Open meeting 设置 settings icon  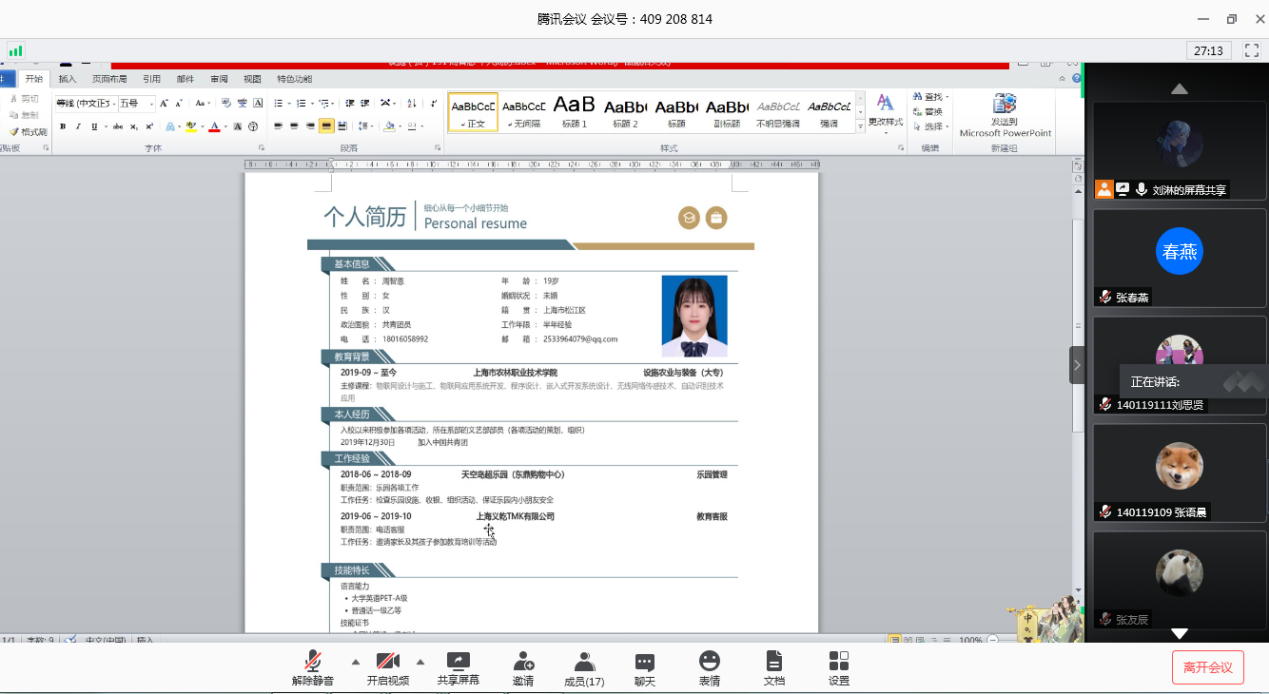[839, 668]
